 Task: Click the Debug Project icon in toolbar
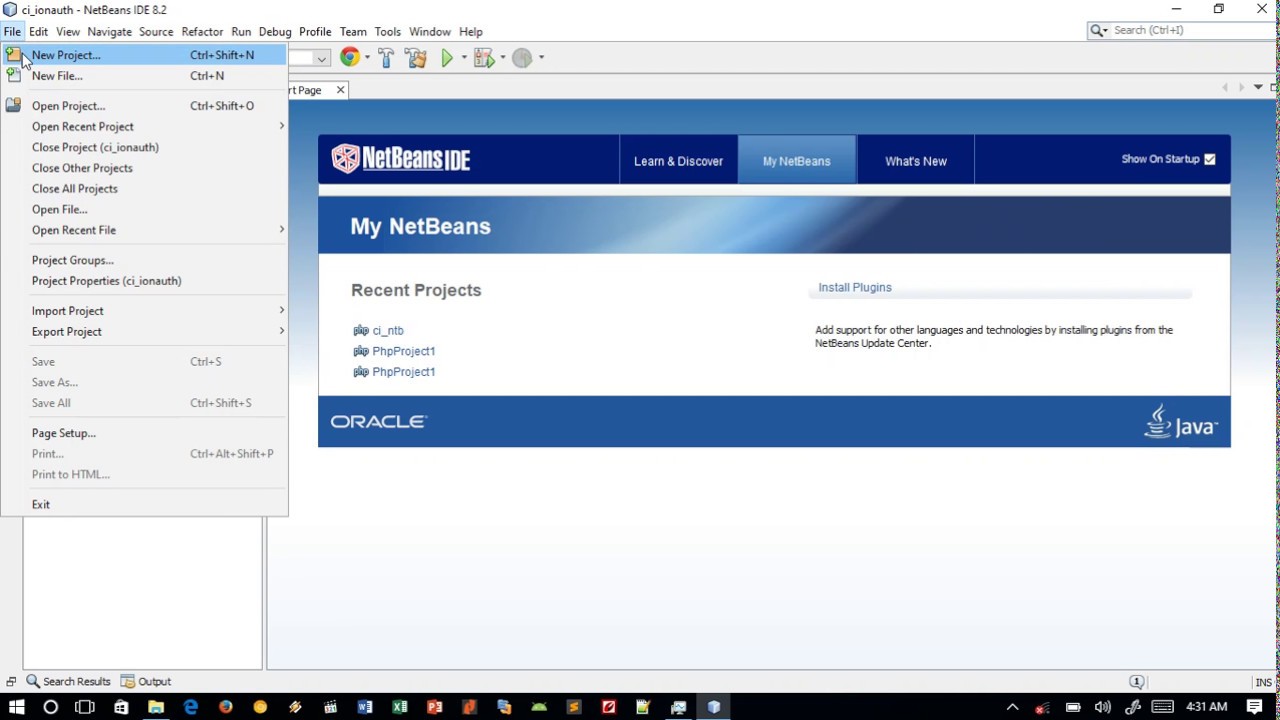(x=484, y=58)
